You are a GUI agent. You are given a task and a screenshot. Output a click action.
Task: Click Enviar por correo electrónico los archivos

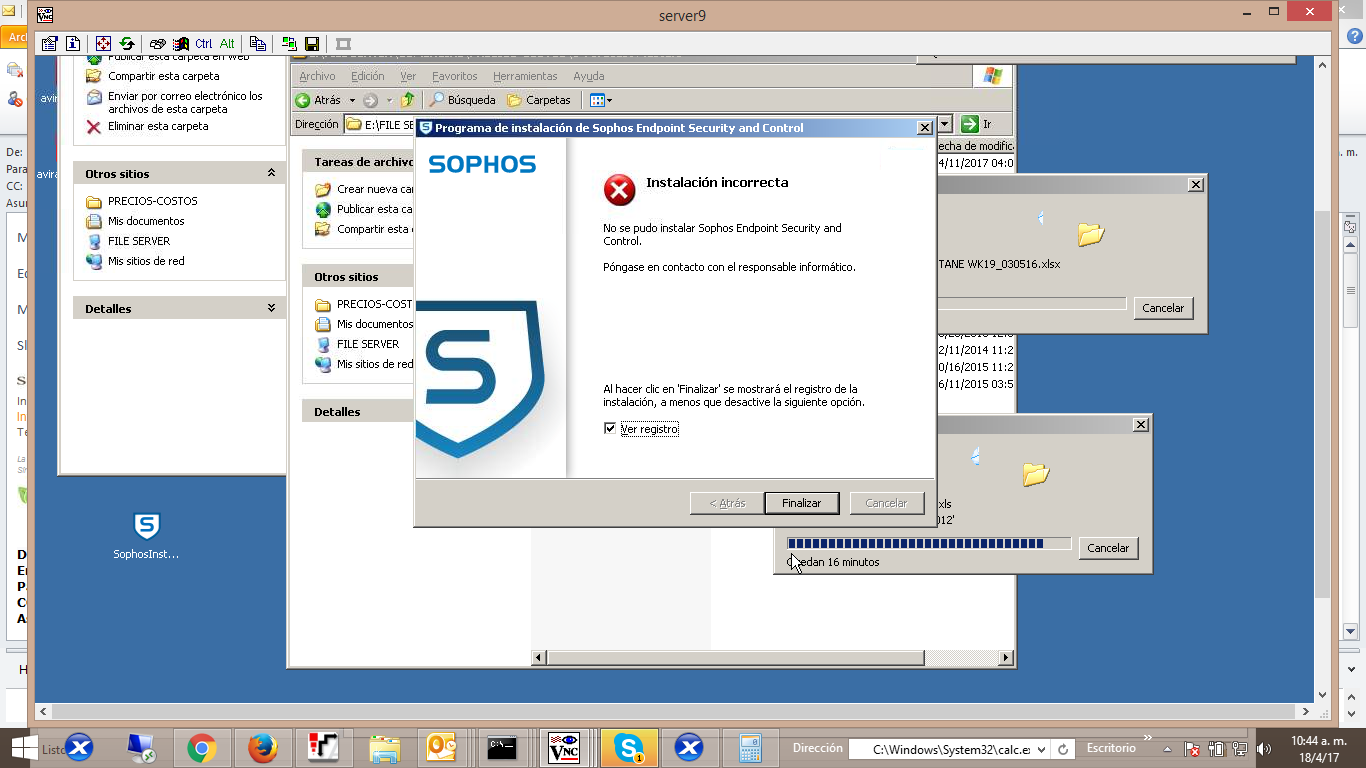tap(185, 102)
